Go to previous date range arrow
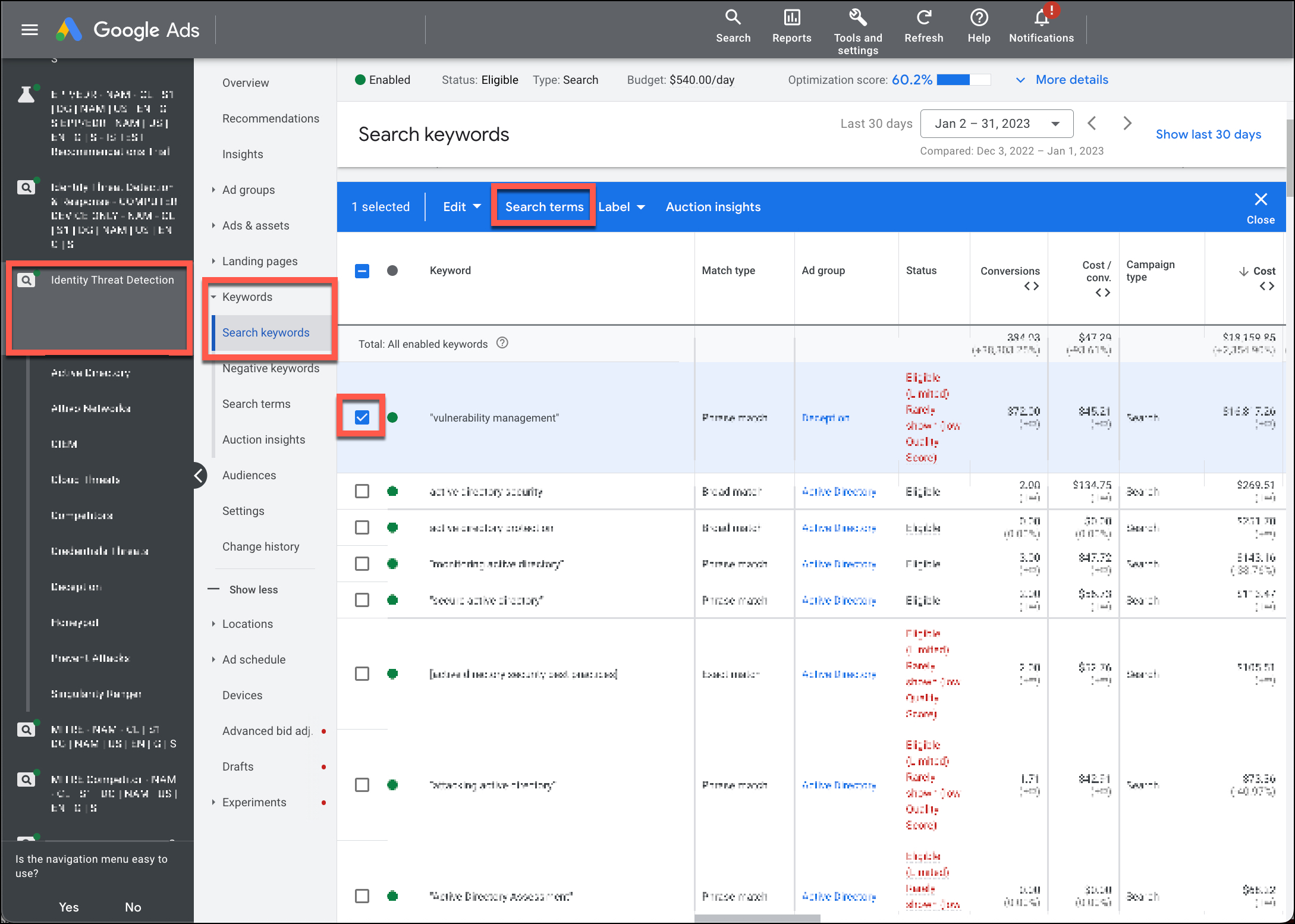 (x=1092, y=124)
